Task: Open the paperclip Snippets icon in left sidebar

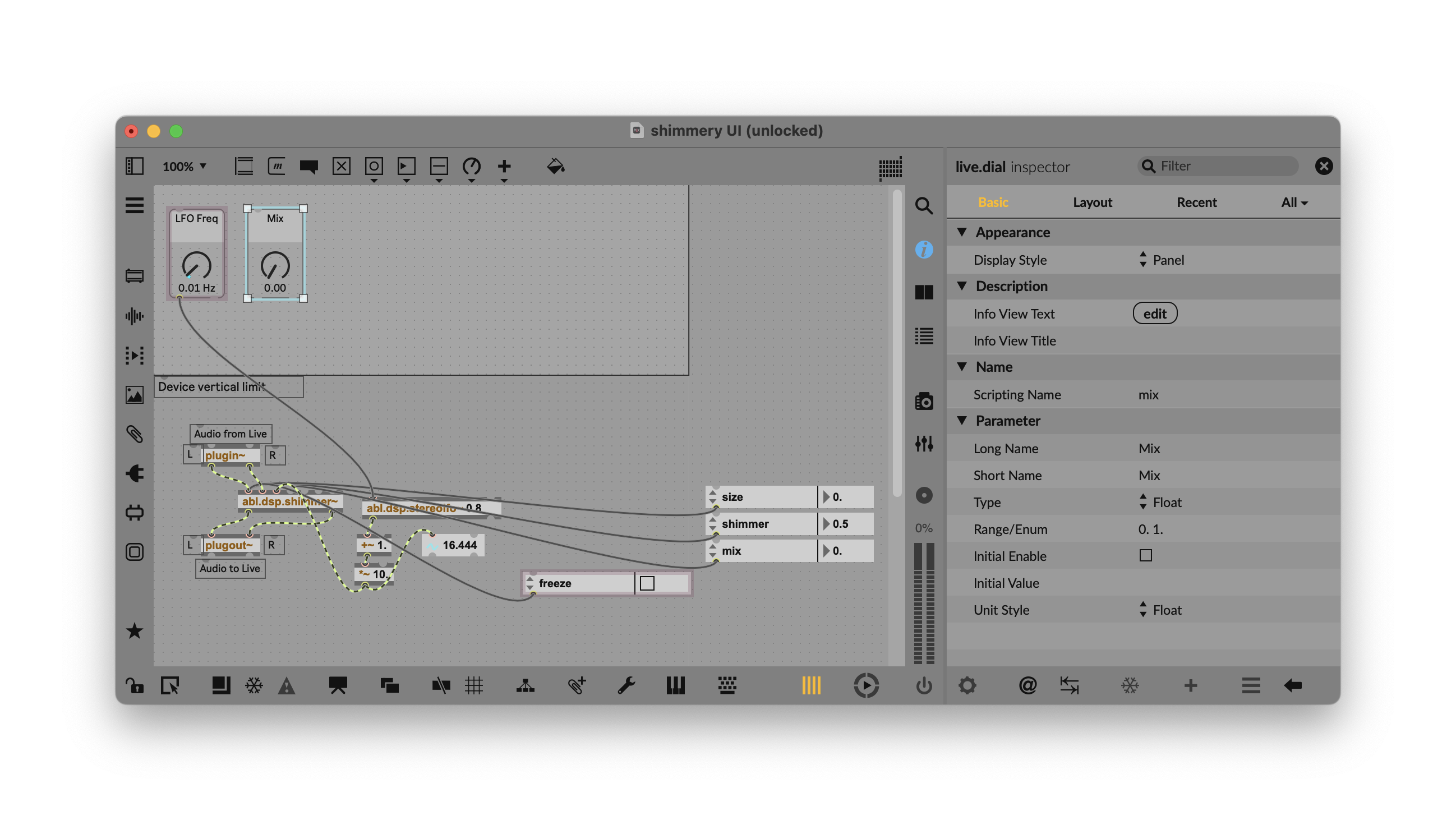Action: pyautogui.click(x=135, y=434)
